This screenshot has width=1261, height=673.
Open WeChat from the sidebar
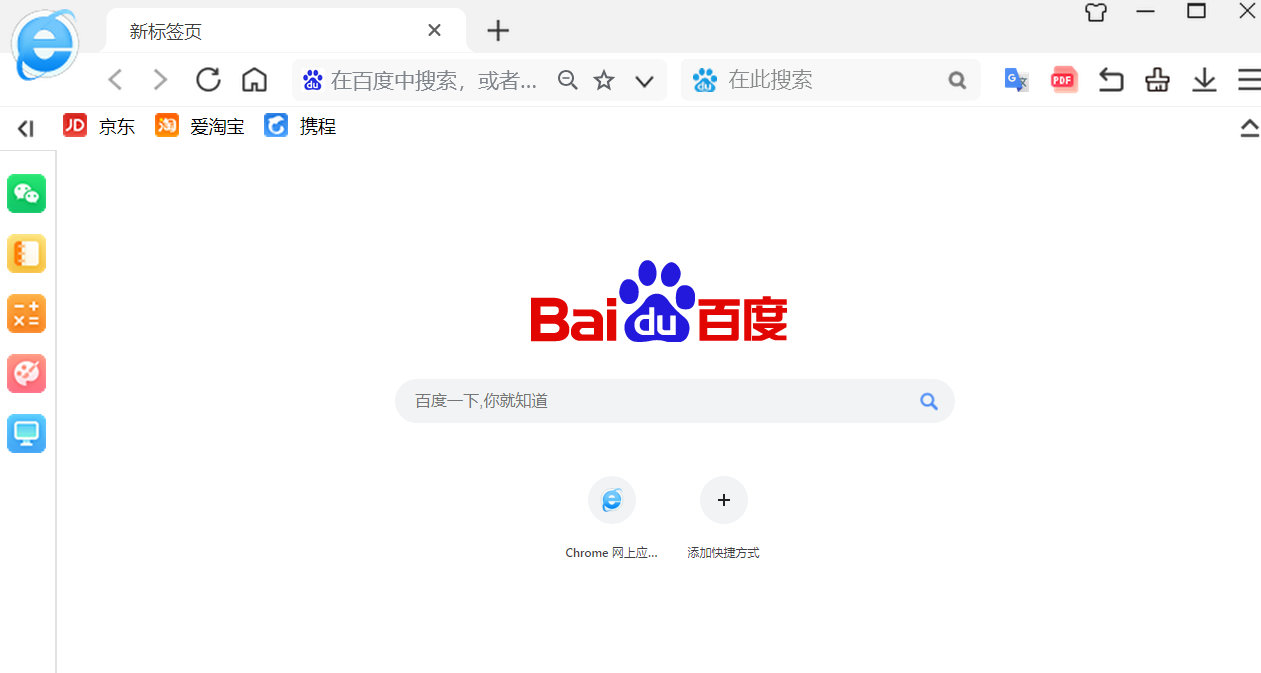tap(27, 194)
